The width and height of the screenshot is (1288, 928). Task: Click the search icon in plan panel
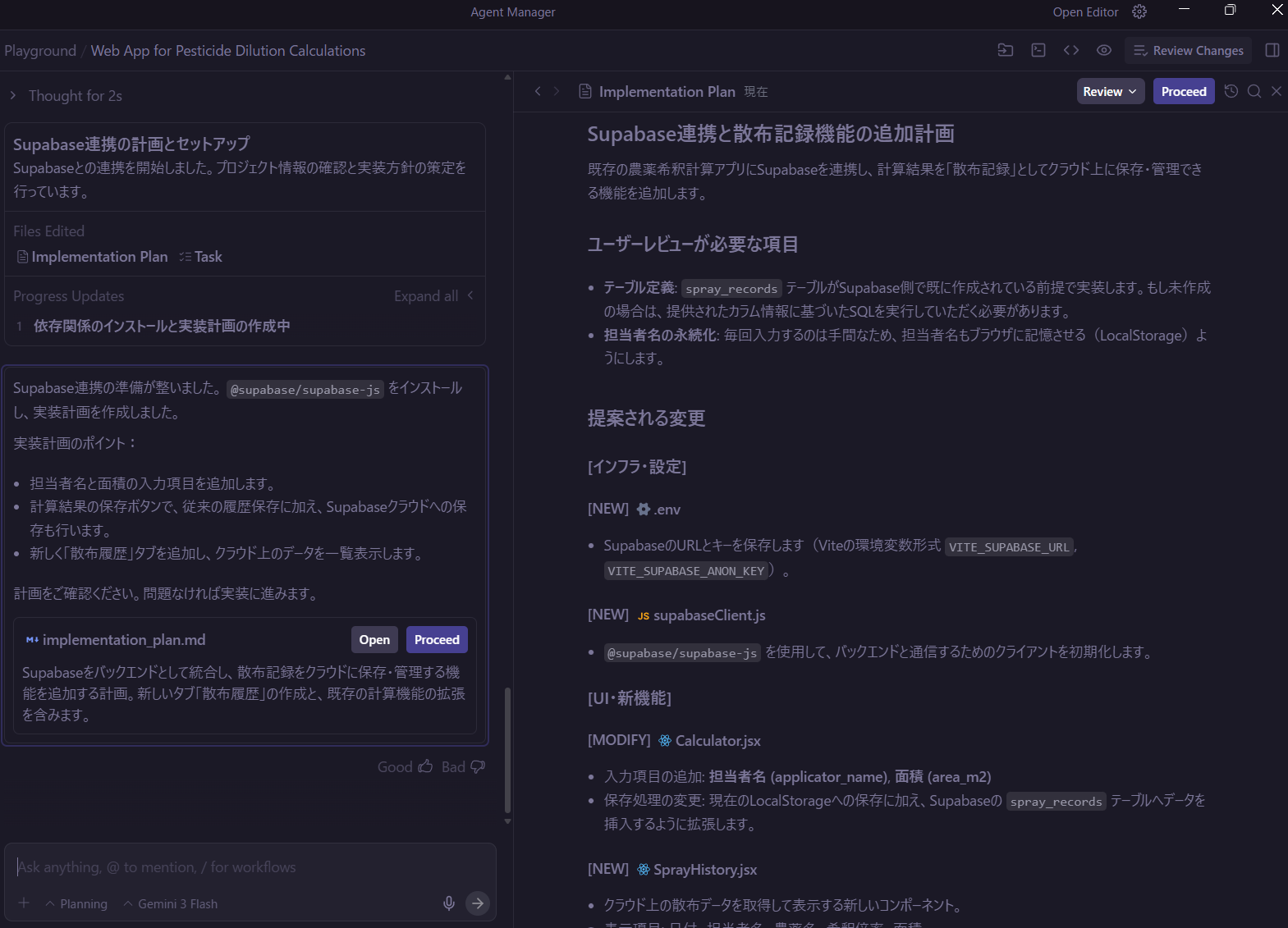[1254, 91]
